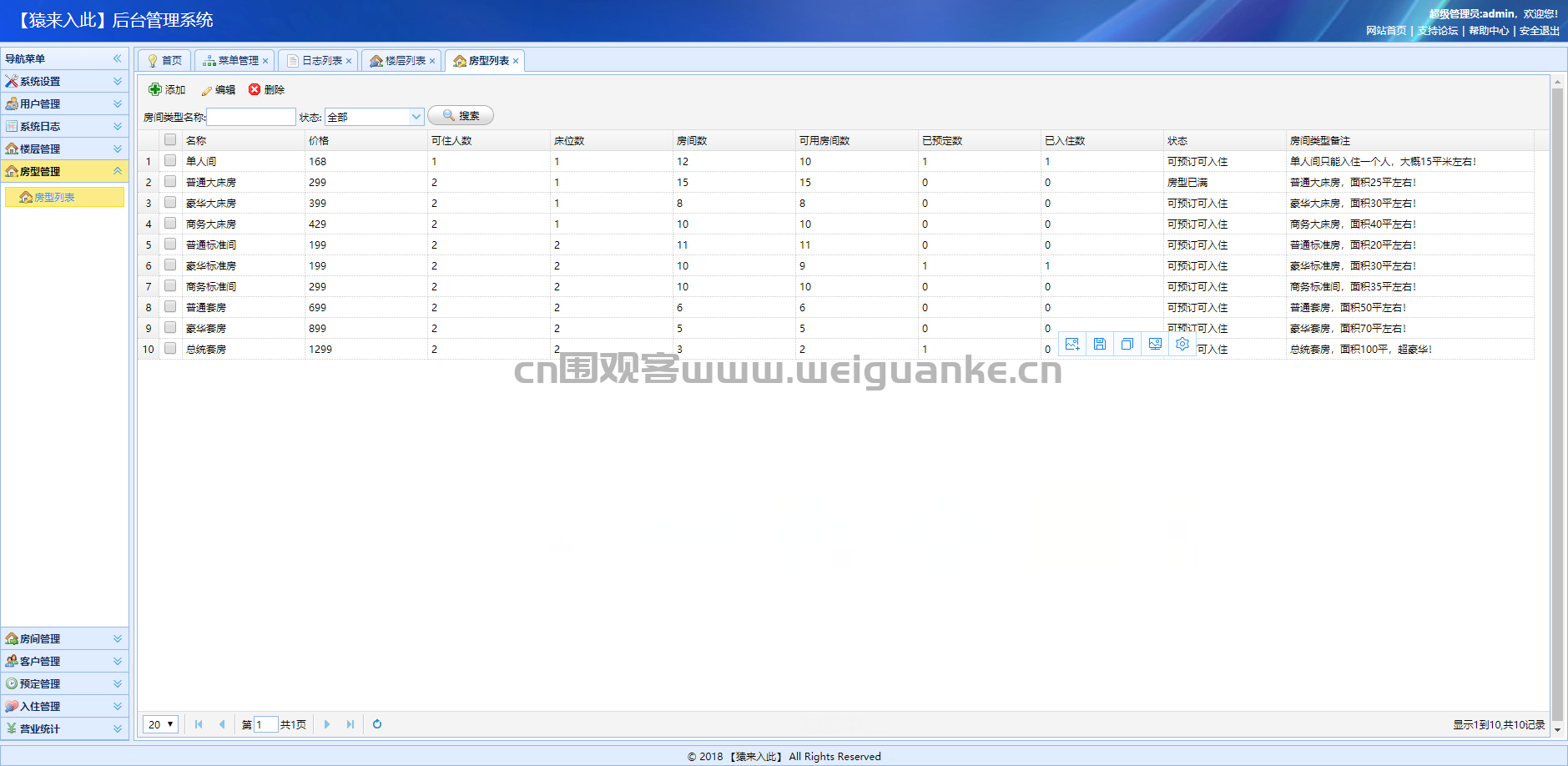
Task: Open the 帮助中心 link
Action: [x=1489, y=31]
